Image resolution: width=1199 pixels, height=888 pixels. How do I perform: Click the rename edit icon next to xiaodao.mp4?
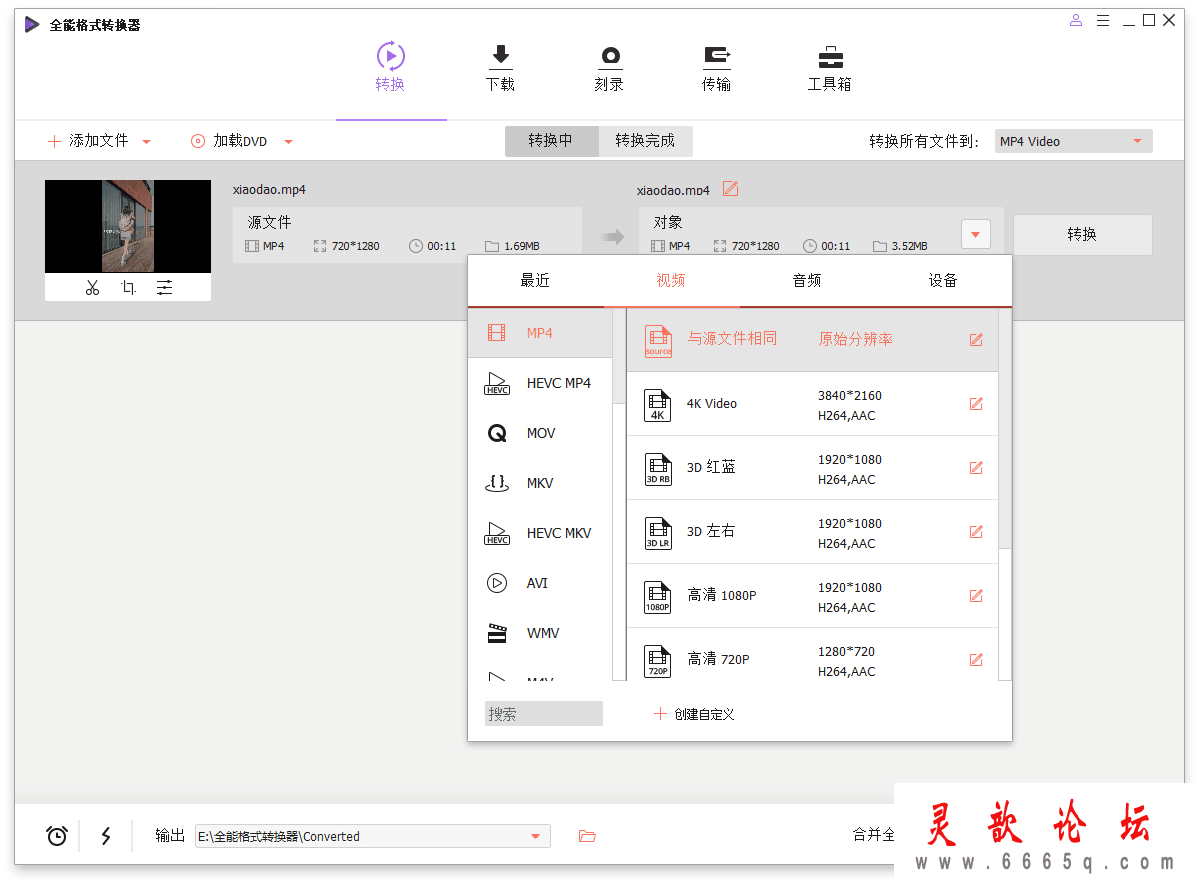coord(731,189)
